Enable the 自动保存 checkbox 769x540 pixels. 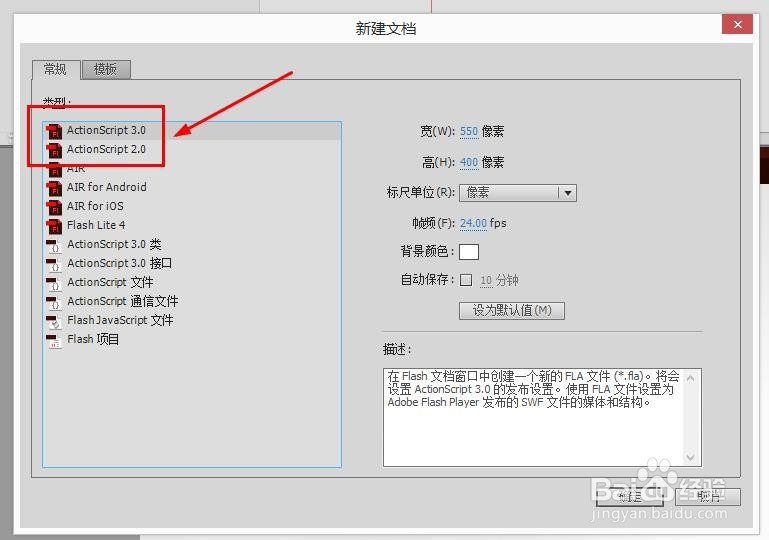coord(466,281)
